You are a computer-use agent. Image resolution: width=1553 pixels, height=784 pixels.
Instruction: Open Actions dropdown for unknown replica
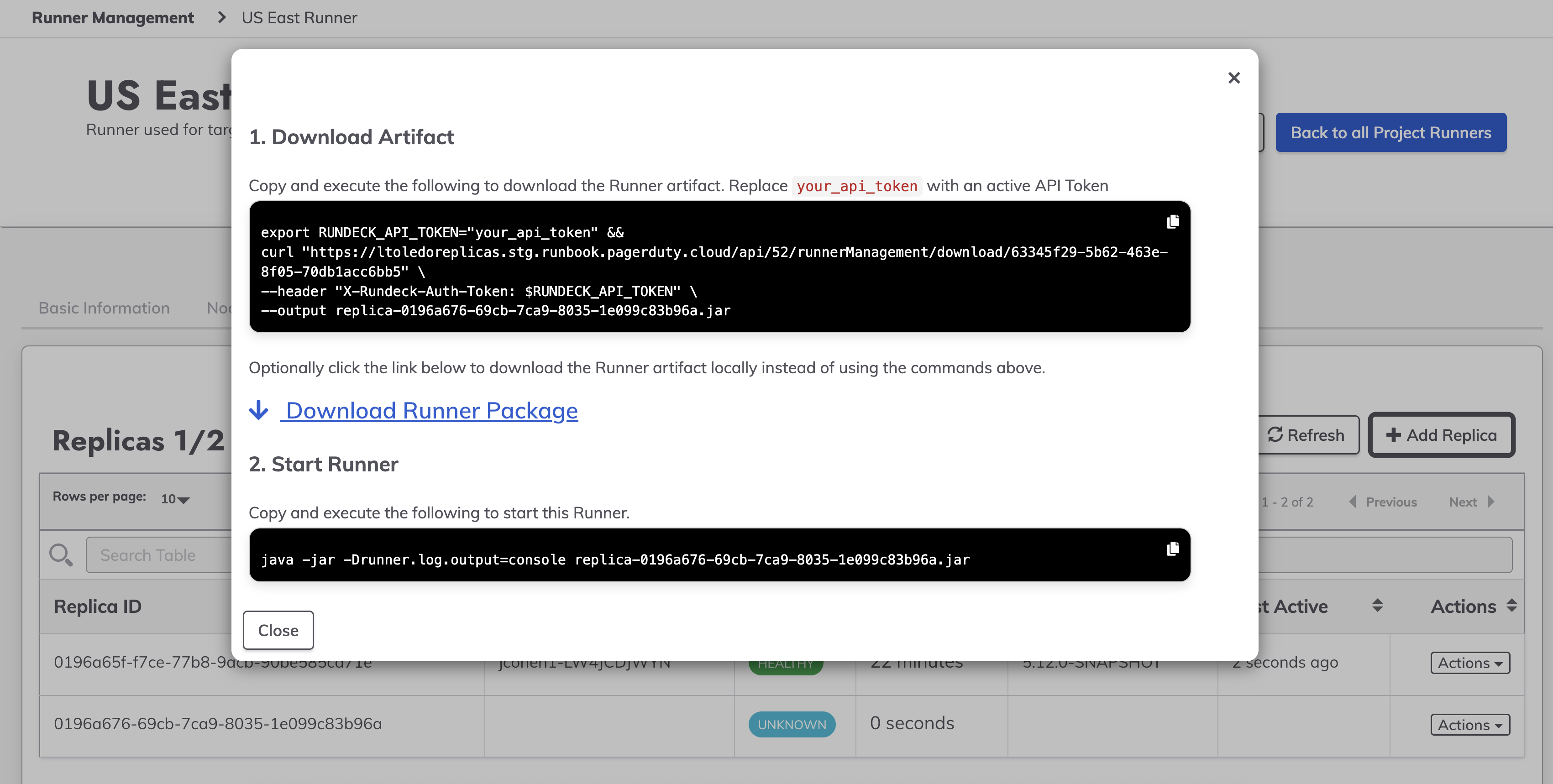[1470, 725]
